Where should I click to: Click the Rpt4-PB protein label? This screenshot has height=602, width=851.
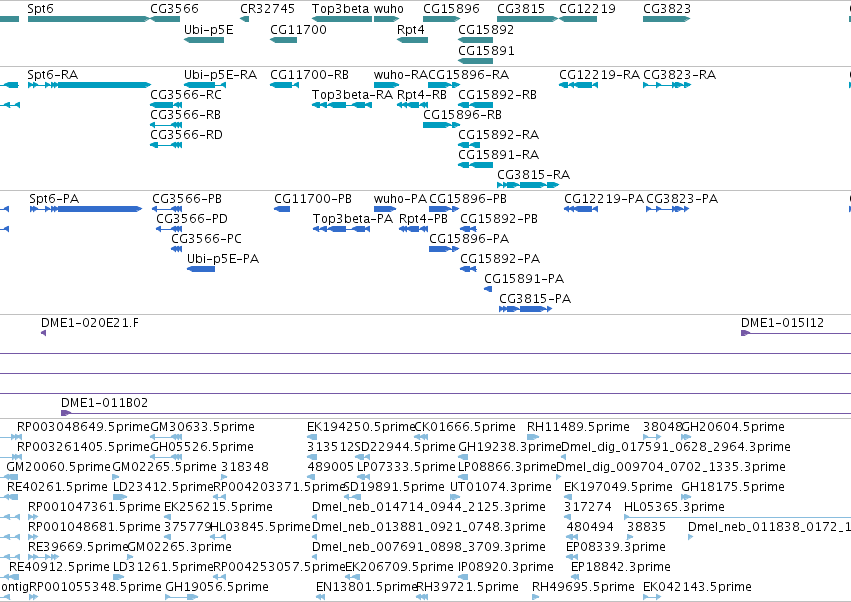(423, 219)
